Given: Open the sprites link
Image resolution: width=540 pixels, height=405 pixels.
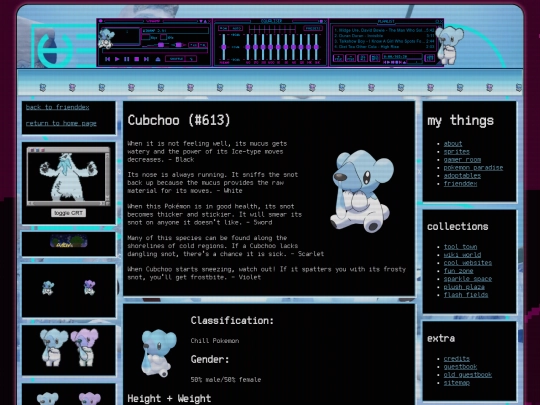Looking at the screenshot, I should (x=457, y=152).
